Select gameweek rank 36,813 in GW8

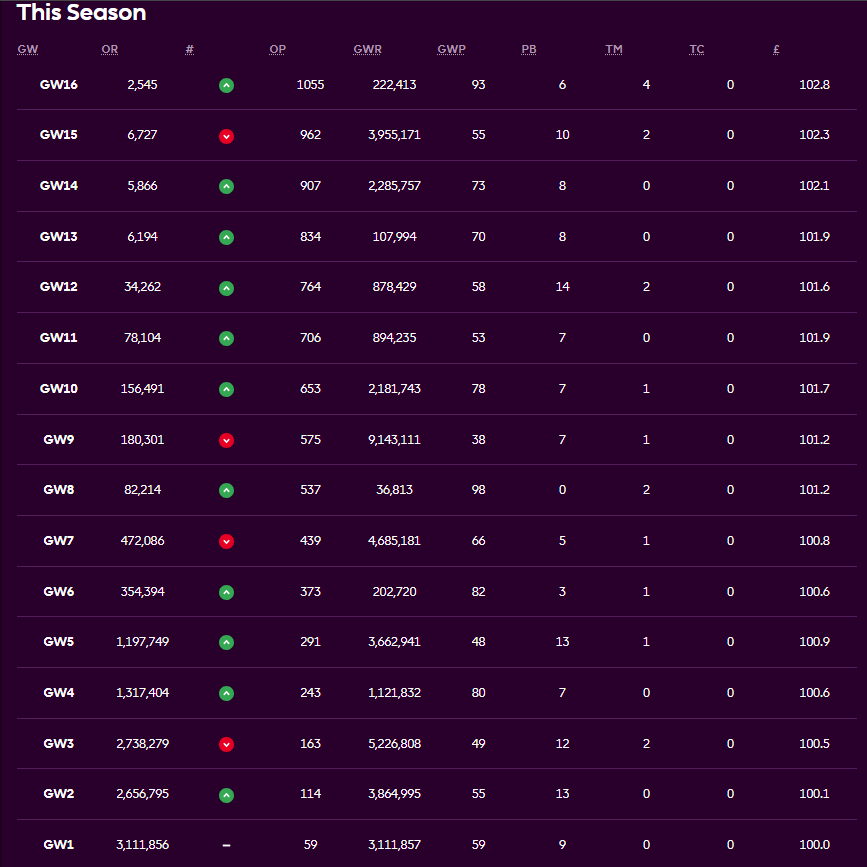(x=394, y=490)
